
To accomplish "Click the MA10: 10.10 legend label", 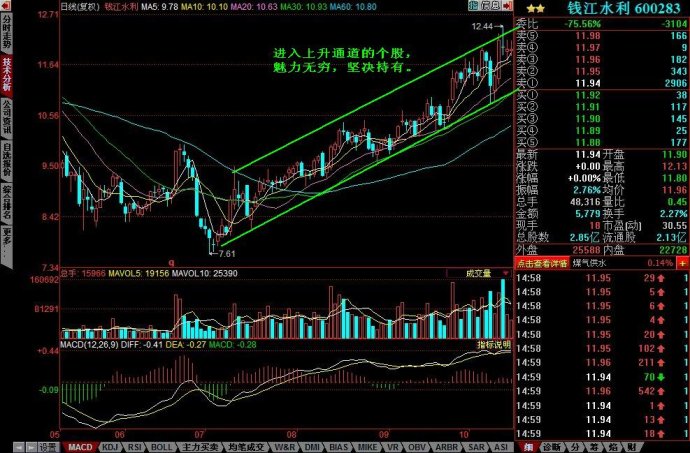I will tap(205, 7).
